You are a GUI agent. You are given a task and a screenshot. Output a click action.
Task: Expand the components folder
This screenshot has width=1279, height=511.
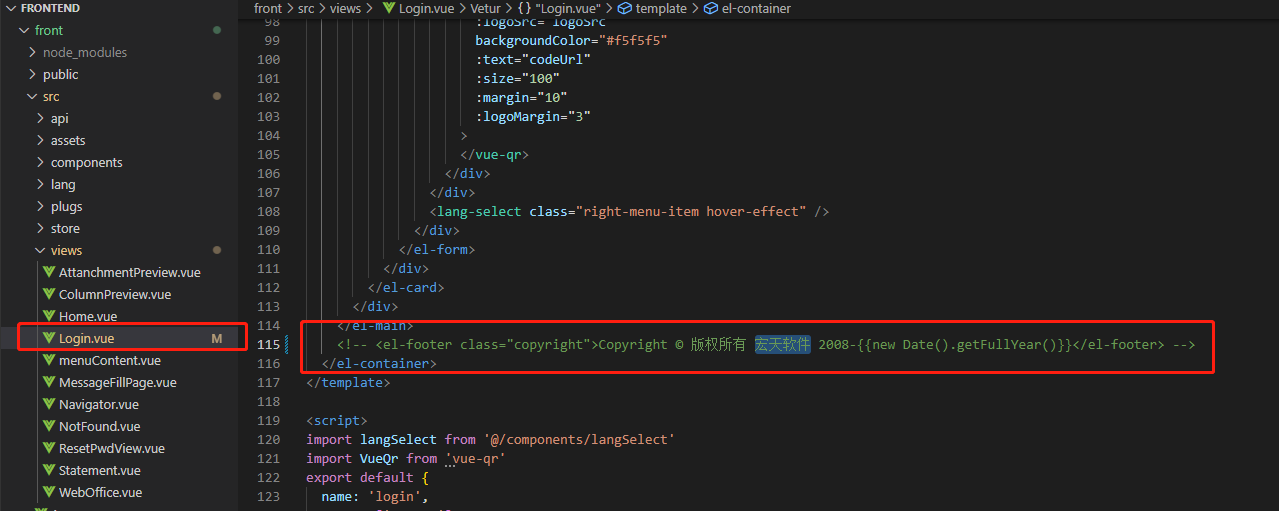tap(40, 162)
